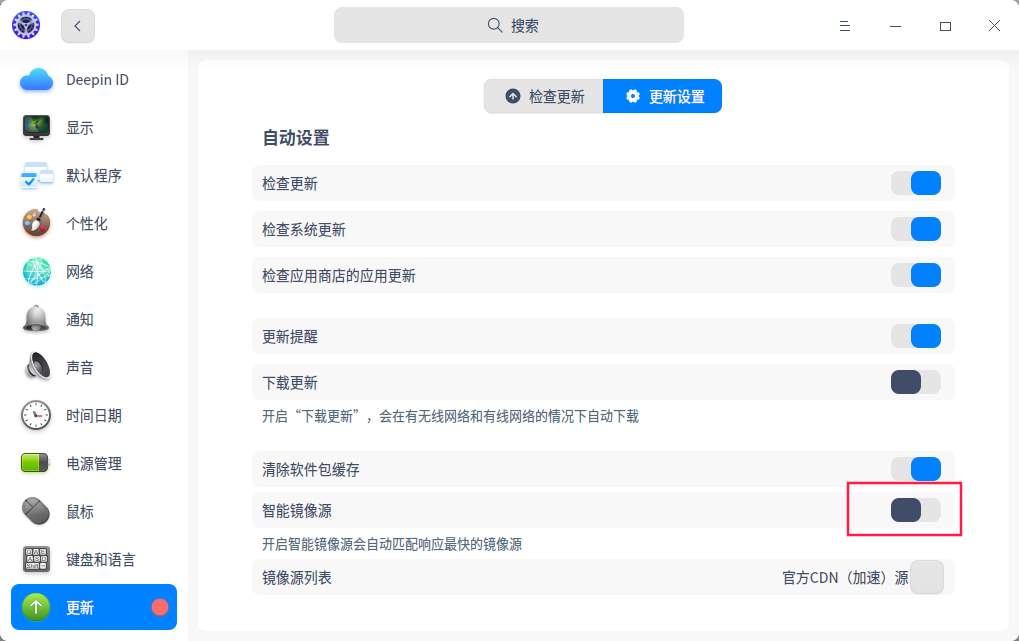Click the red update notification dot
Viewport: 1019px width, 641px height.
click(x=160, y=607)
